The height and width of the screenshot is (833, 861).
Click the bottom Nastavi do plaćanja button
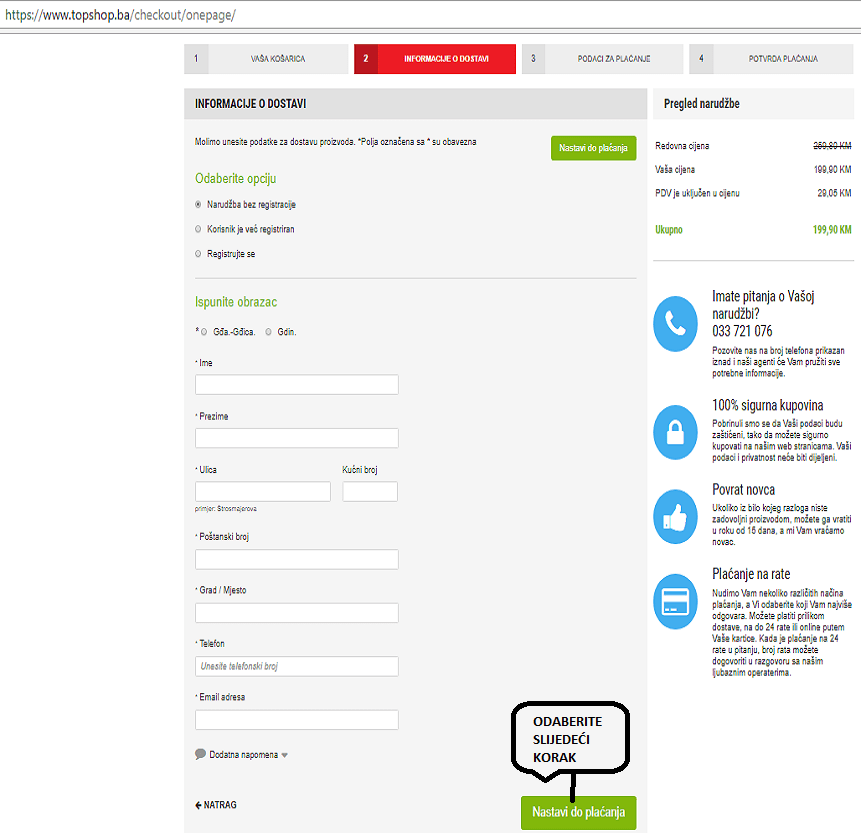pos(579,812)
